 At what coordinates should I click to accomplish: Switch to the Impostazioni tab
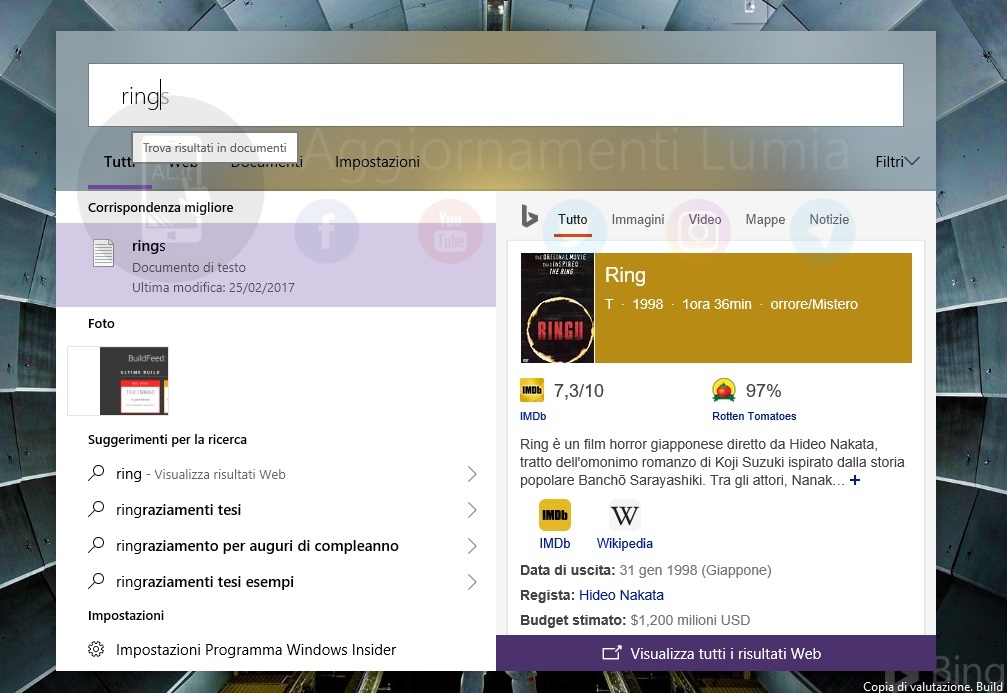click(377, 161)
